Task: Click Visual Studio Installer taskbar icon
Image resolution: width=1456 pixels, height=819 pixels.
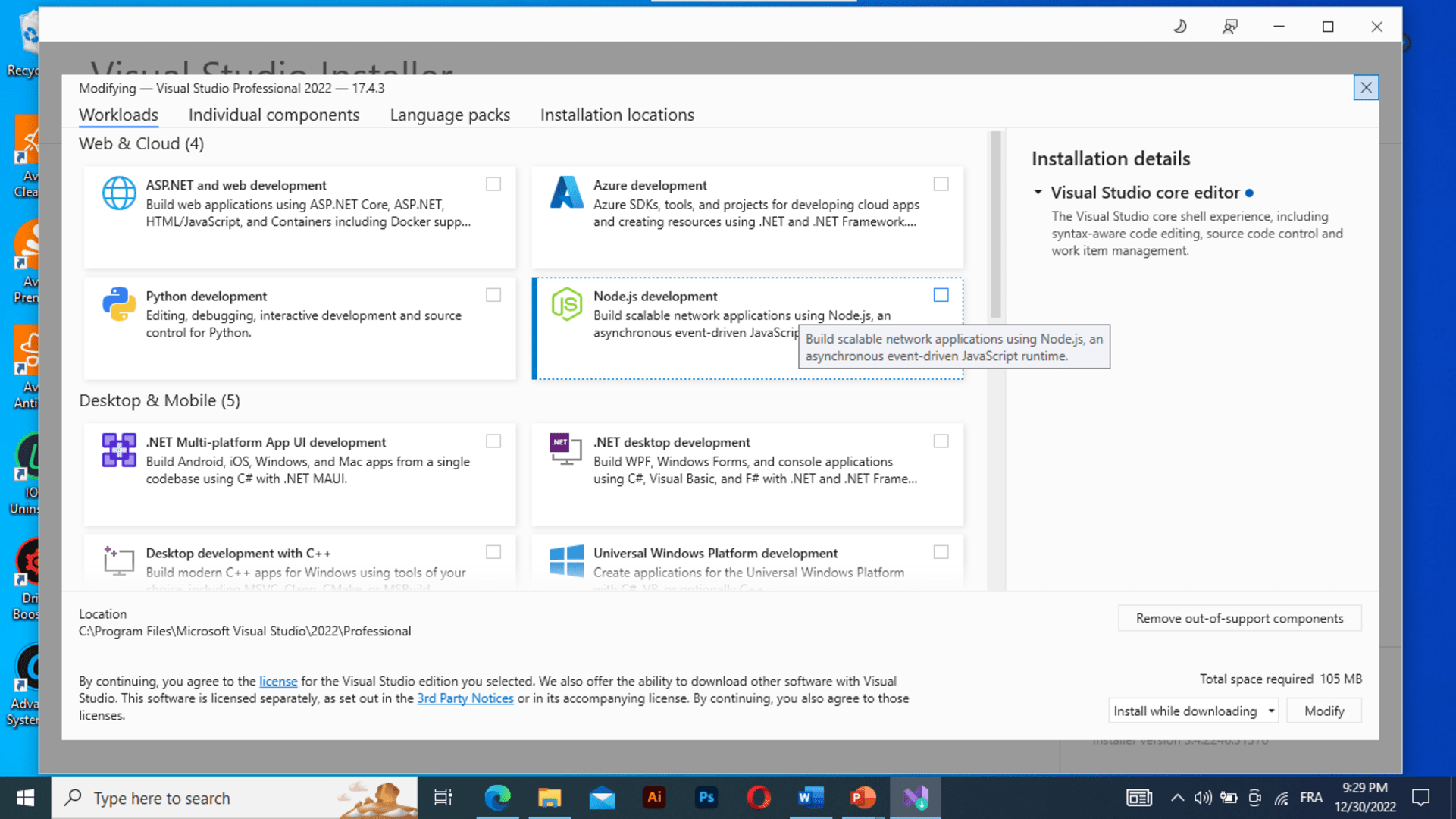Action: pos(916,798)
